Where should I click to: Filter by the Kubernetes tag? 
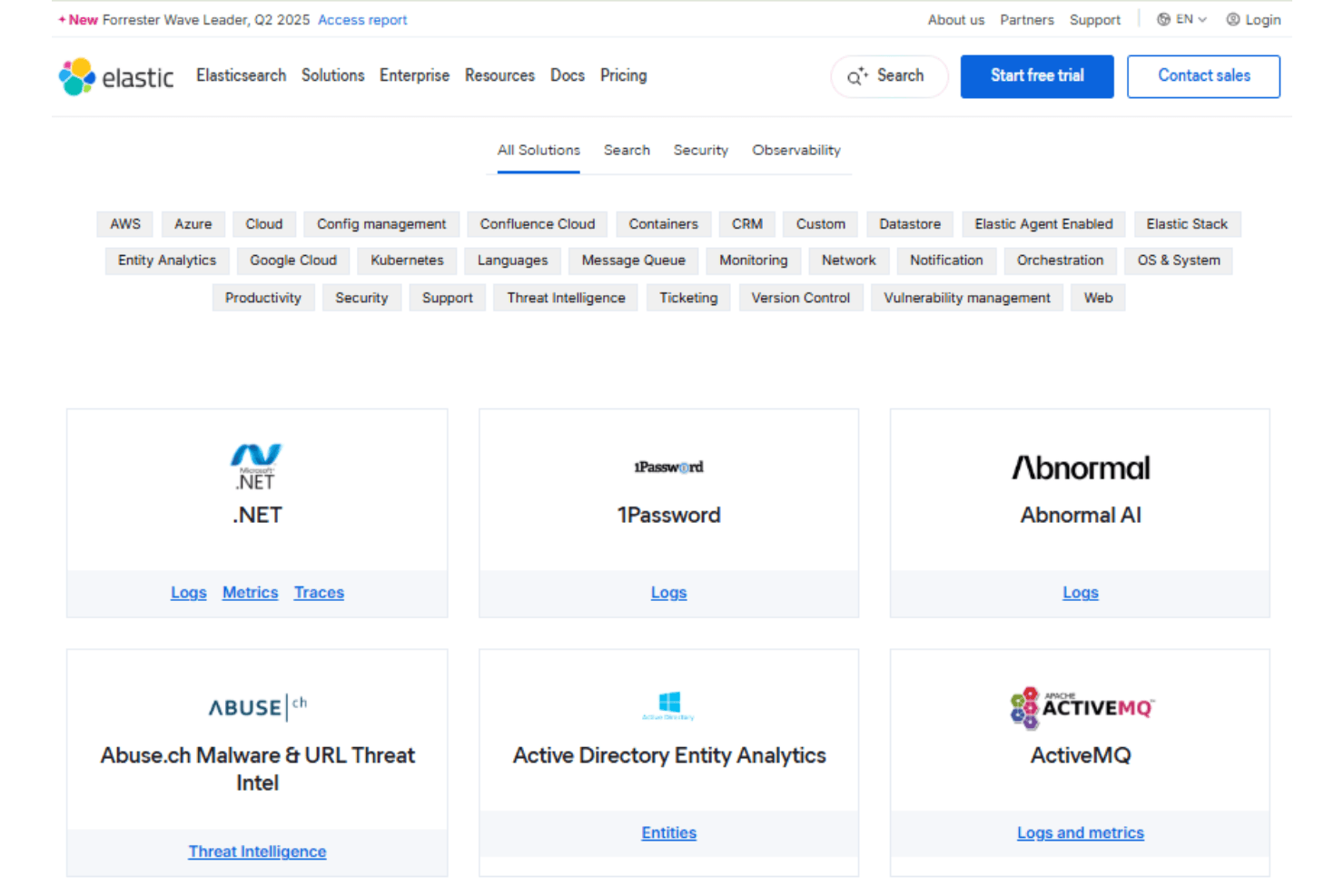click(407, 261)
